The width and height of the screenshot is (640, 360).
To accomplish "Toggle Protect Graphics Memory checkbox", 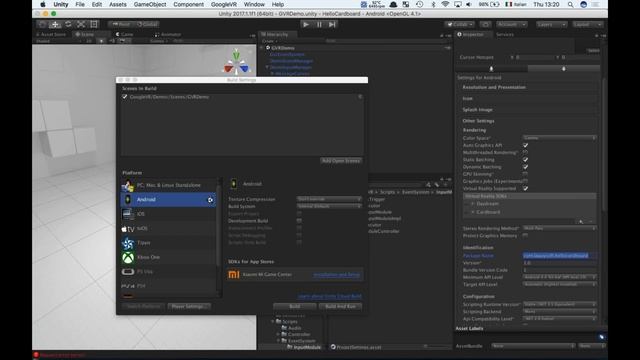I will click(x=525, y=236).
